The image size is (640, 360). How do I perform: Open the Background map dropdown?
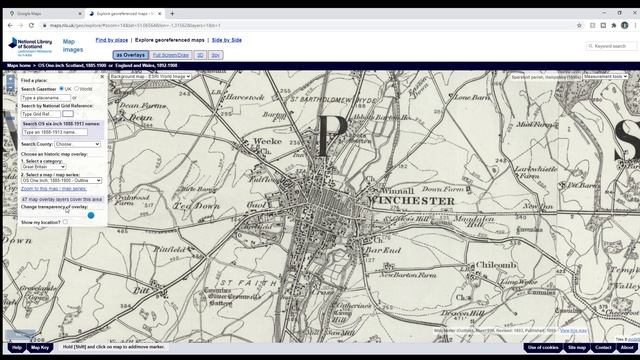(x=150, y=76)
